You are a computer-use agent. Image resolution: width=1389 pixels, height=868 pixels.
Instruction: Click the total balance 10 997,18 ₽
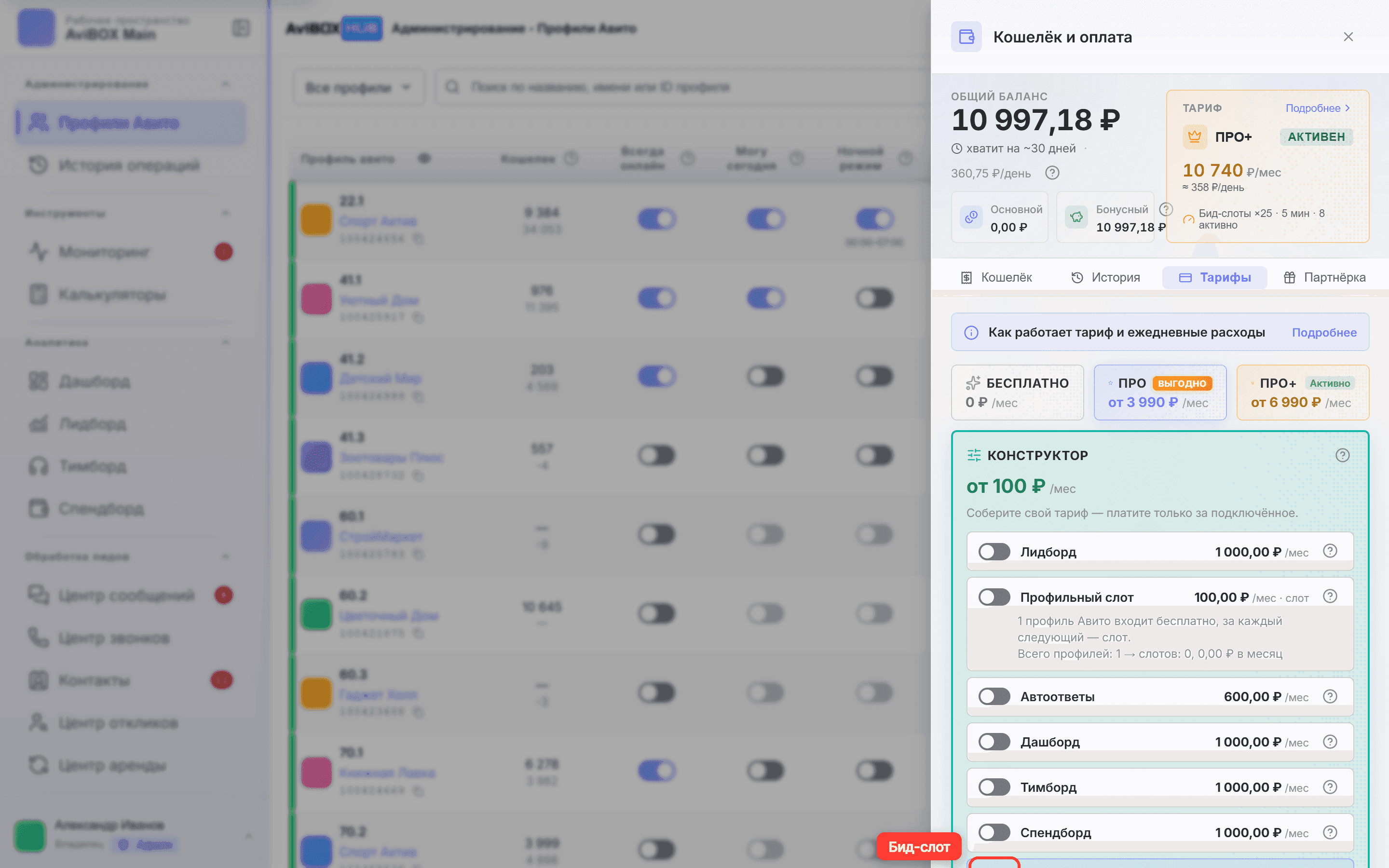click(1035, 120)
